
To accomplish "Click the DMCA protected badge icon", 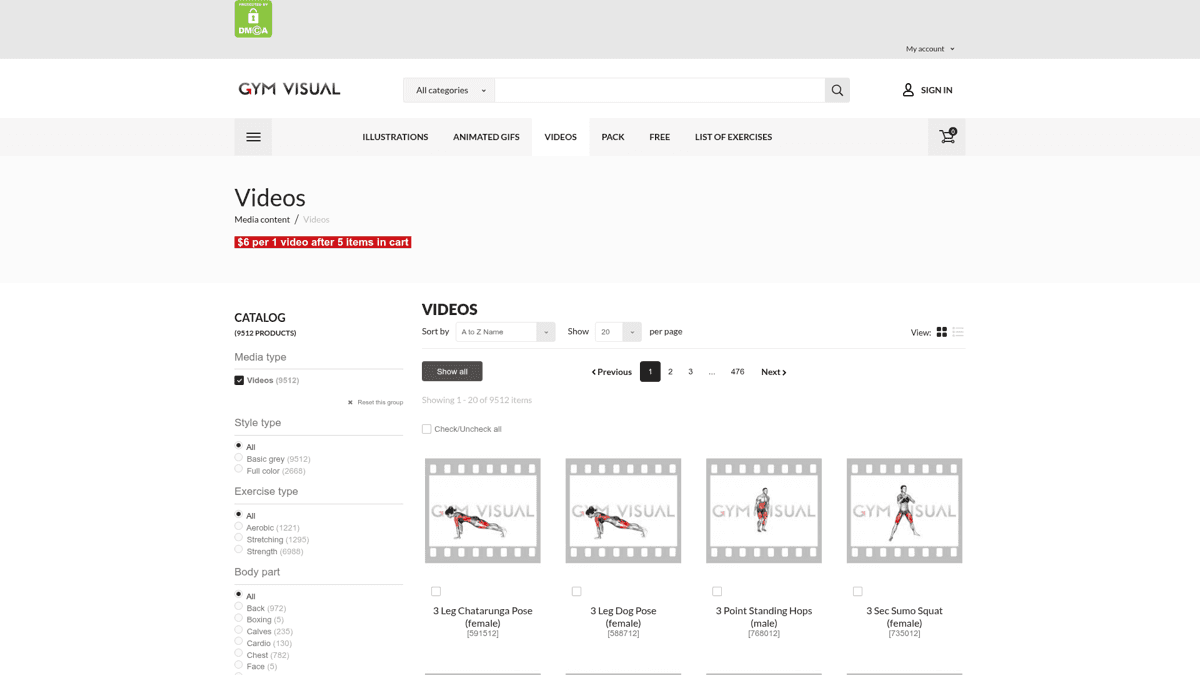I will click(x=253, y=19).
